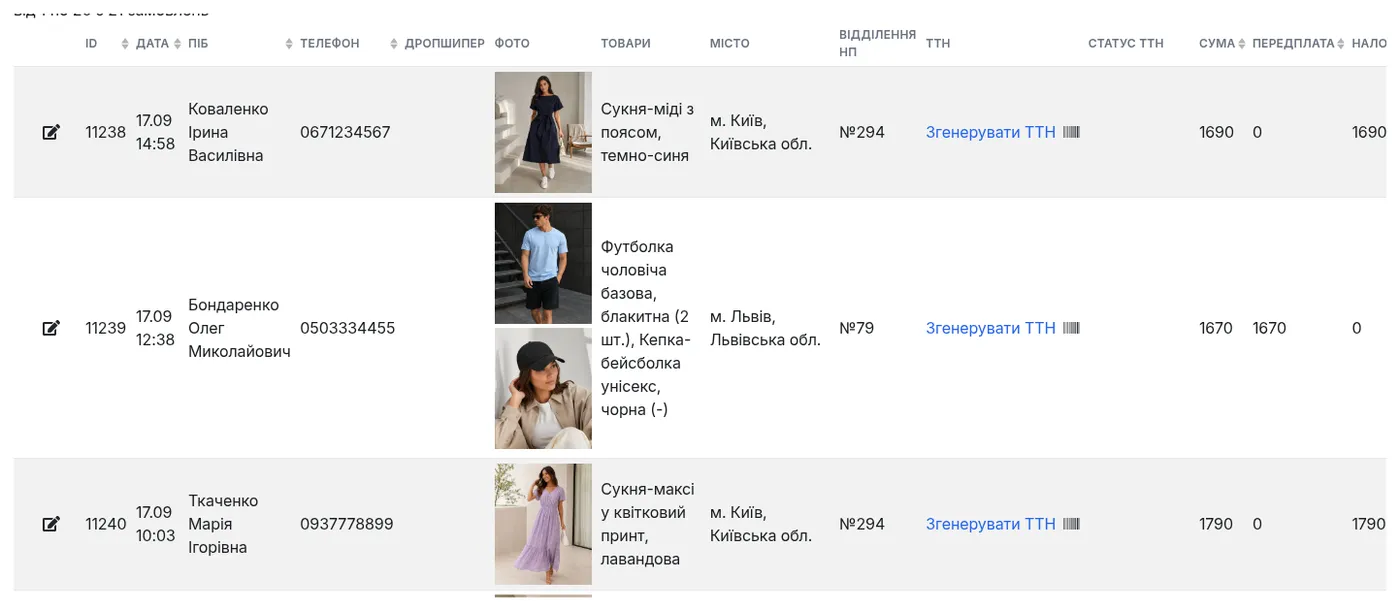Open edit icon for order 11239

pos(51,328)
